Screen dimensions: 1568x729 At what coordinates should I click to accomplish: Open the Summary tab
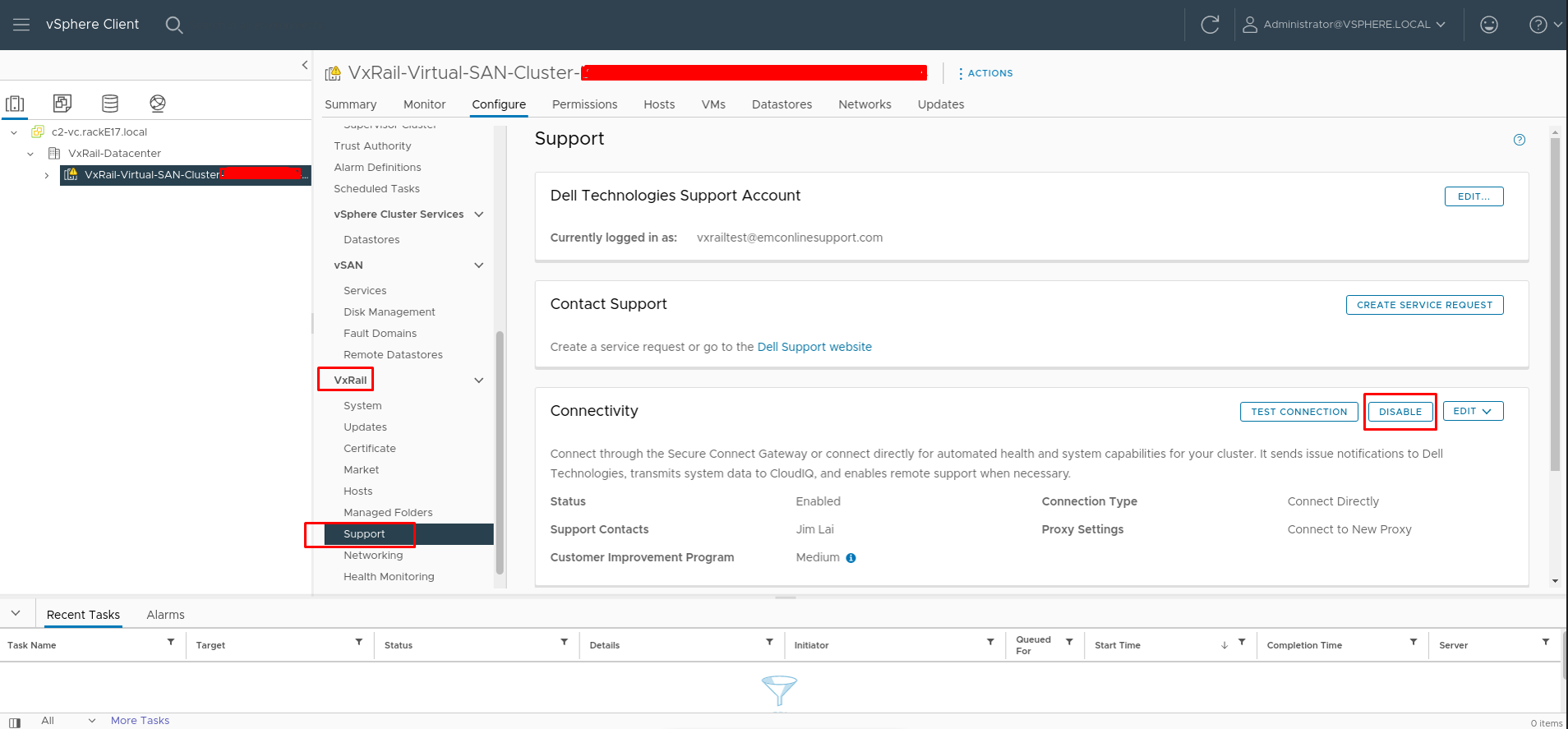point(351,104)
